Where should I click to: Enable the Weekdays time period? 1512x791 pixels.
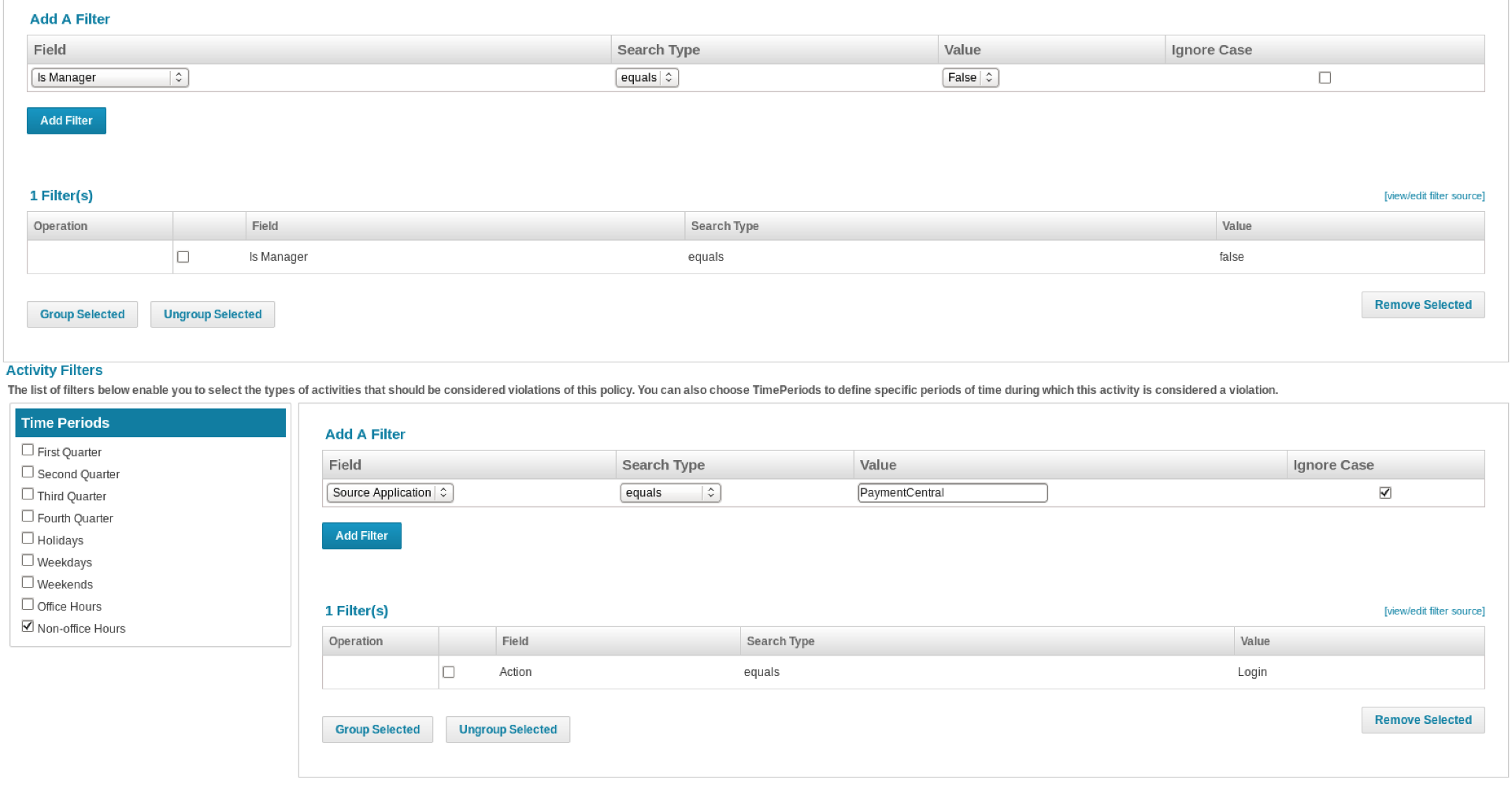tap(28, 560)
